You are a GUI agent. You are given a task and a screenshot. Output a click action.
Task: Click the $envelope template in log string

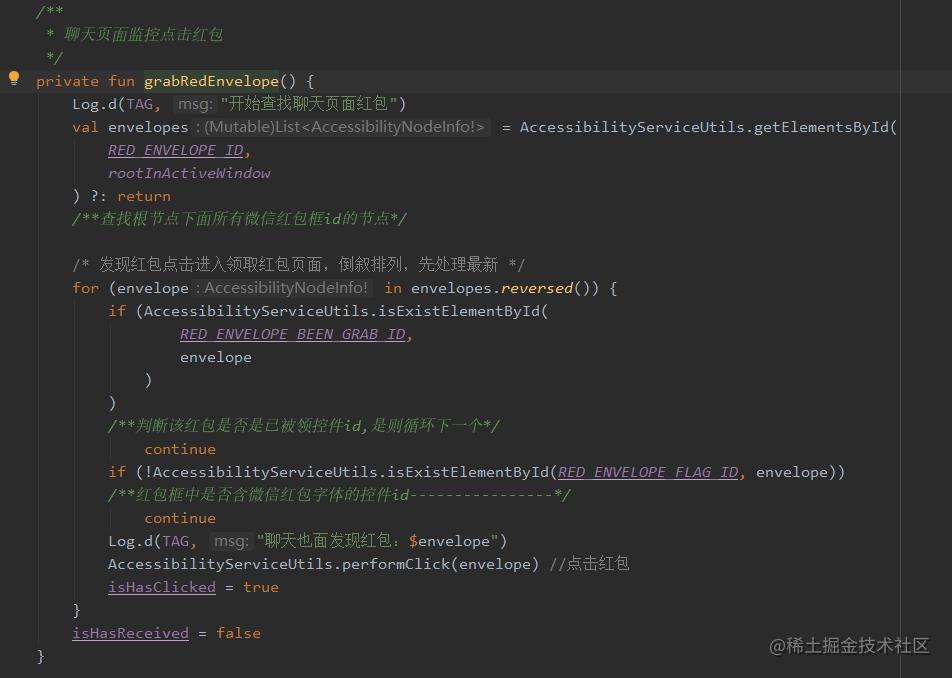[x=449, y=541]
